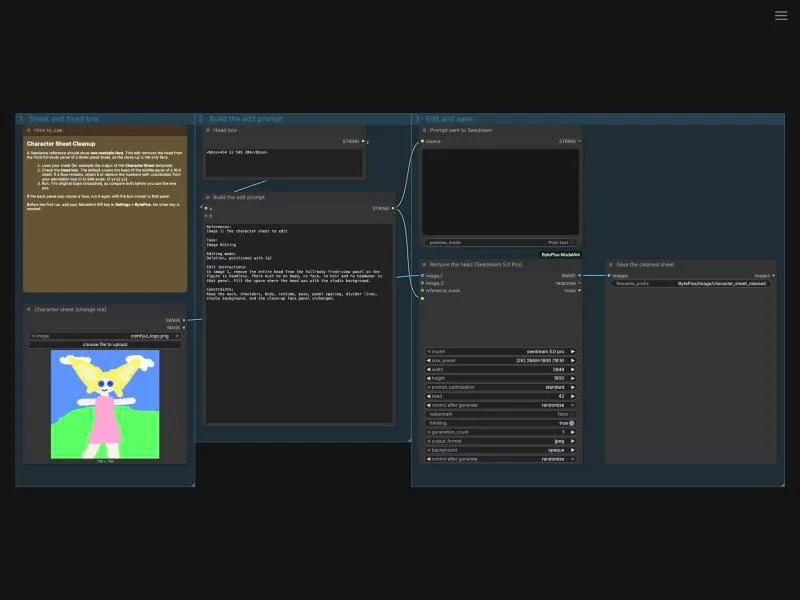Click the image_1 input port

tap(422, 276)
